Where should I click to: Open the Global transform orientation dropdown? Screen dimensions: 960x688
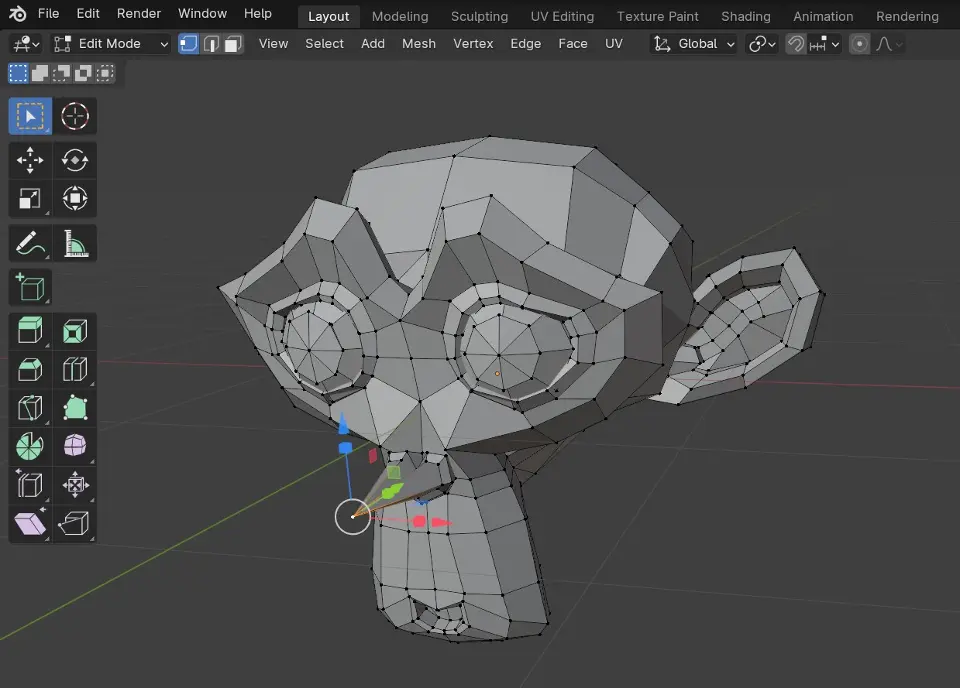[693, 44]
